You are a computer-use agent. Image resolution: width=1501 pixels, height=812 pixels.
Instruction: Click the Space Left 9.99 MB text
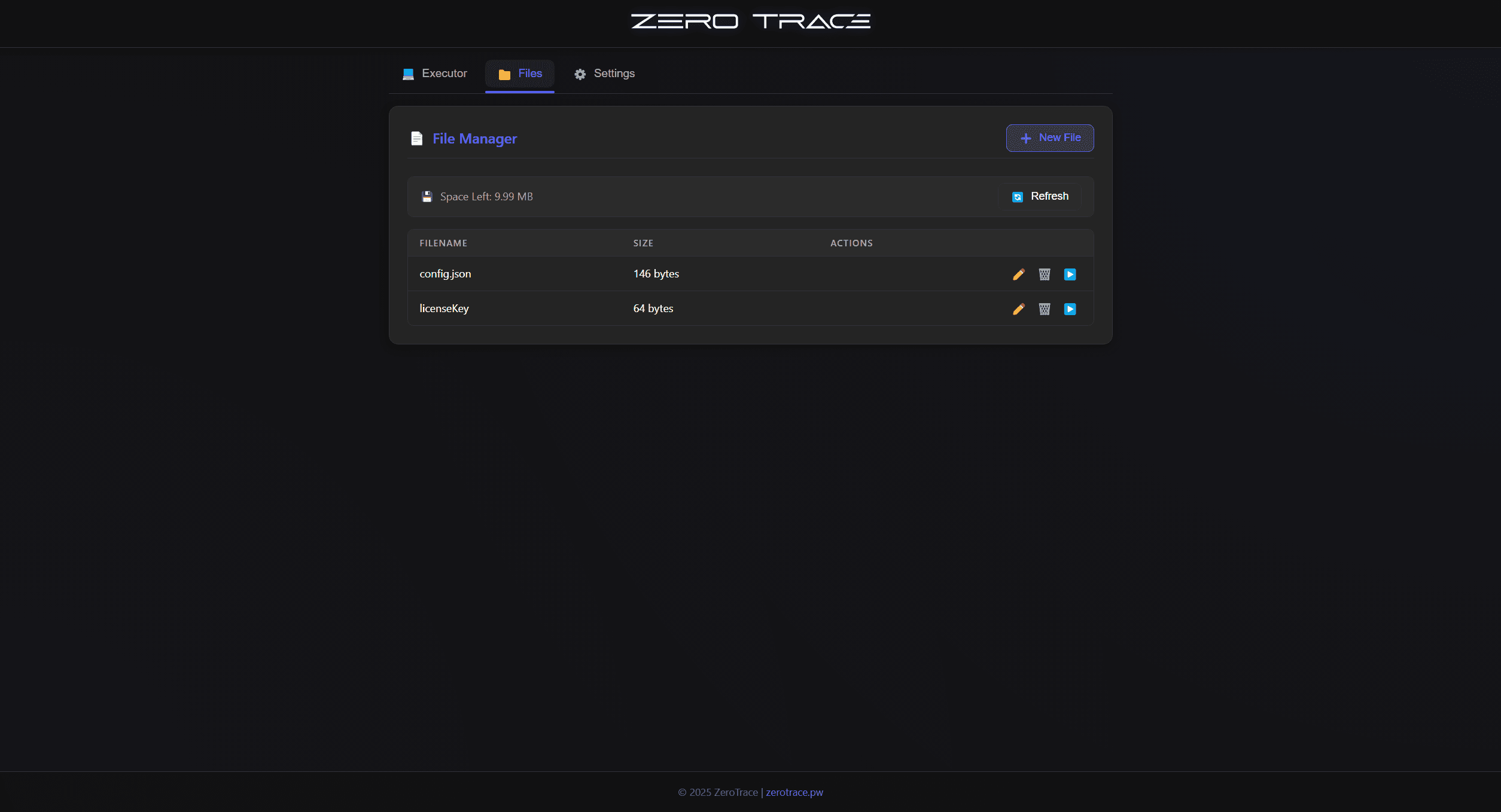(486, 197)
